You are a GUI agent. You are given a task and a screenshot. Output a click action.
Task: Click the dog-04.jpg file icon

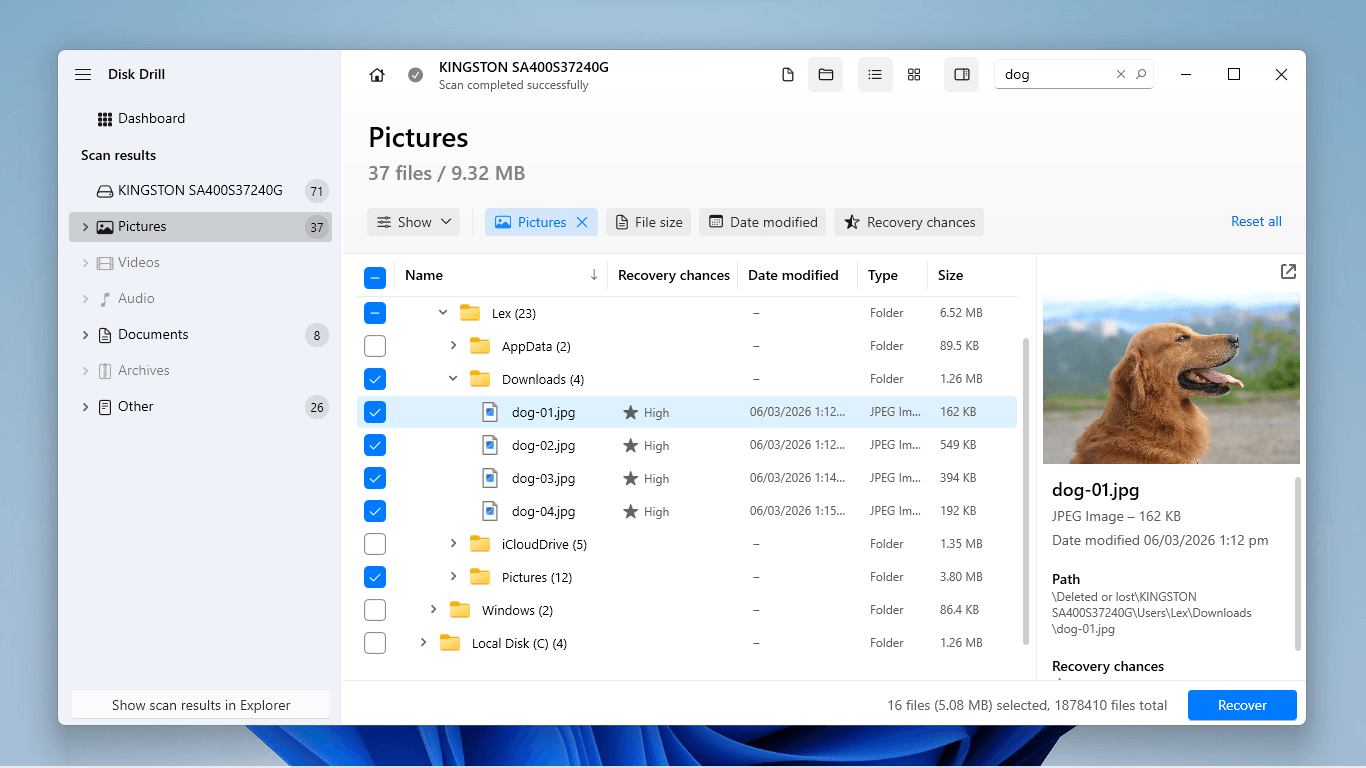(x=490, y=511)
